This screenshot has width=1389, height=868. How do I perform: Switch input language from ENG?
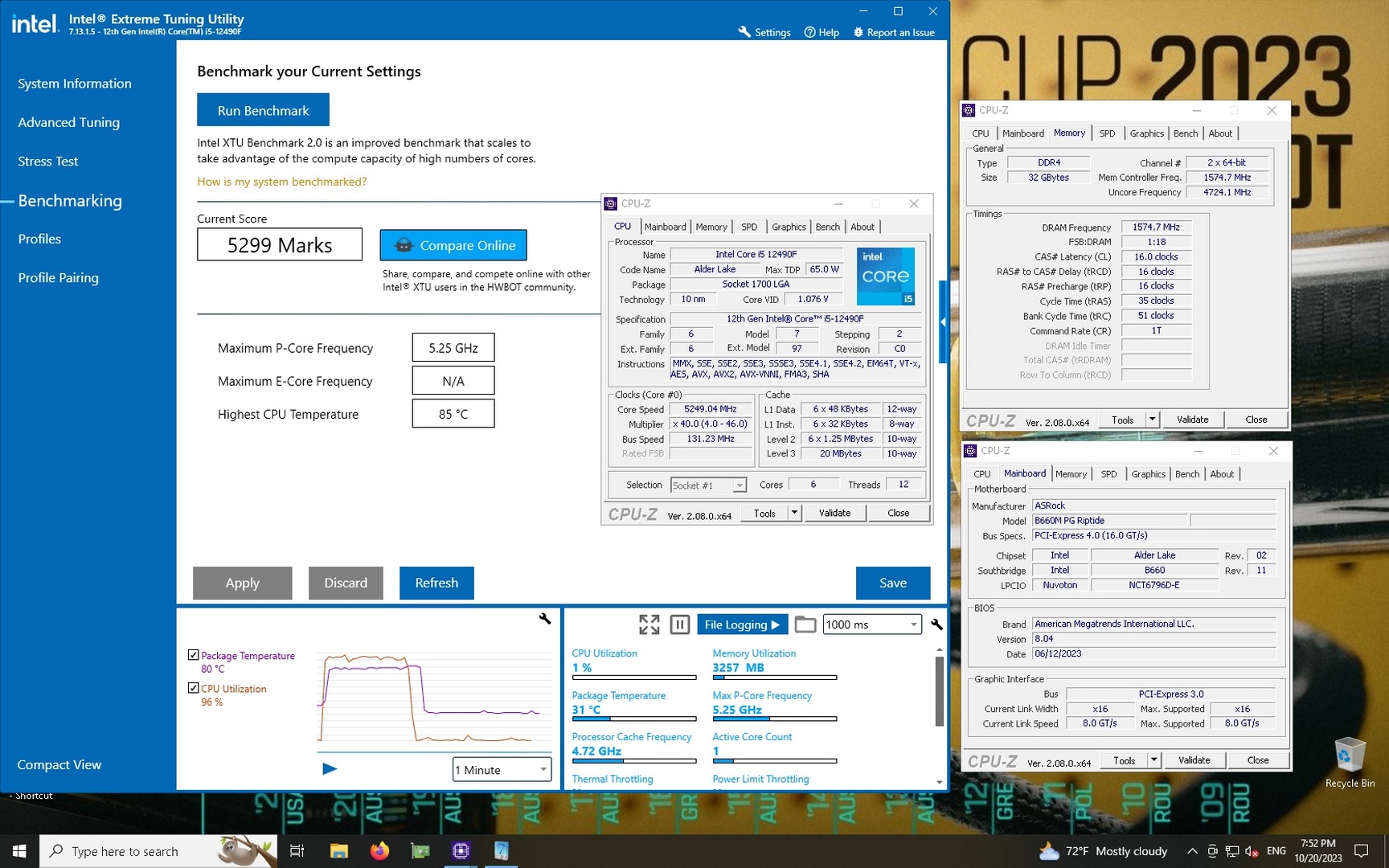1276,851
